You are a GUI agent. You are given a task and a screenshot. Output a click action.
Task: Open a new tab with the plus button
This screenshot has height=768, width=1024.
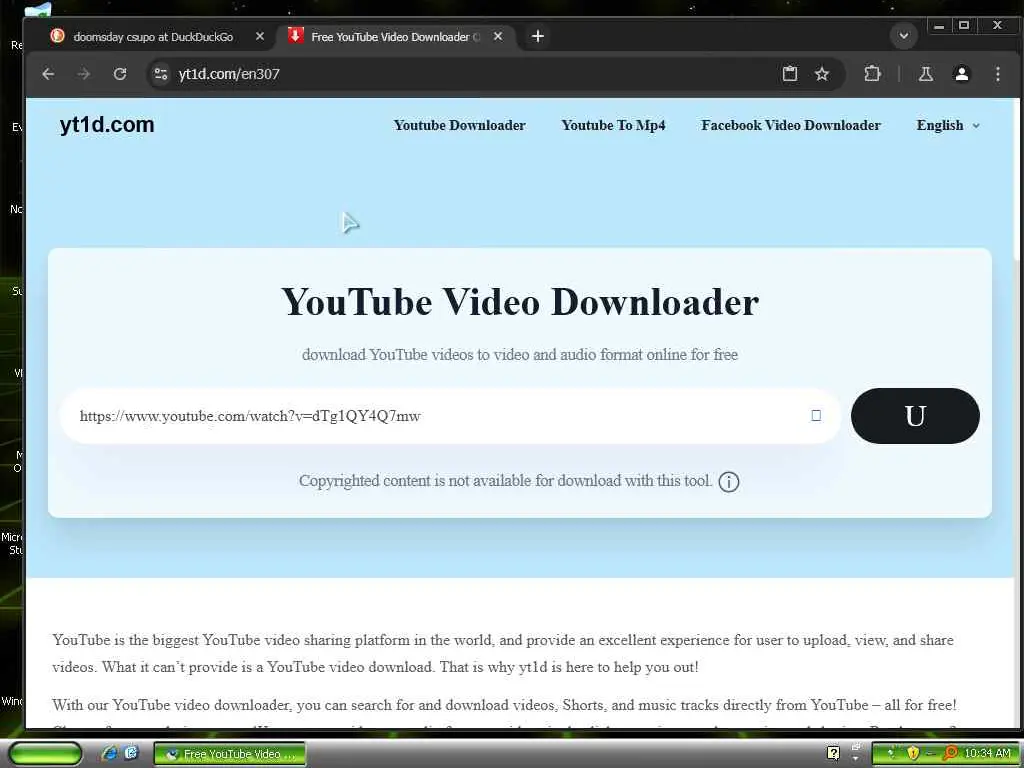[537, 37]
